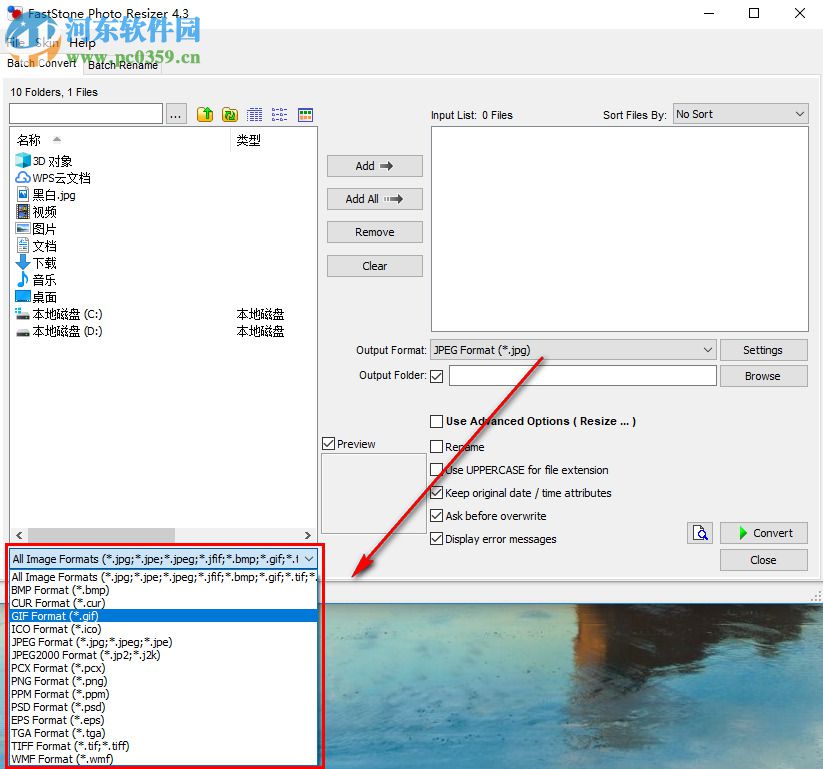Open the Sort Files By dropdown
Screen dimensions: 823x769
pos(741,114)
